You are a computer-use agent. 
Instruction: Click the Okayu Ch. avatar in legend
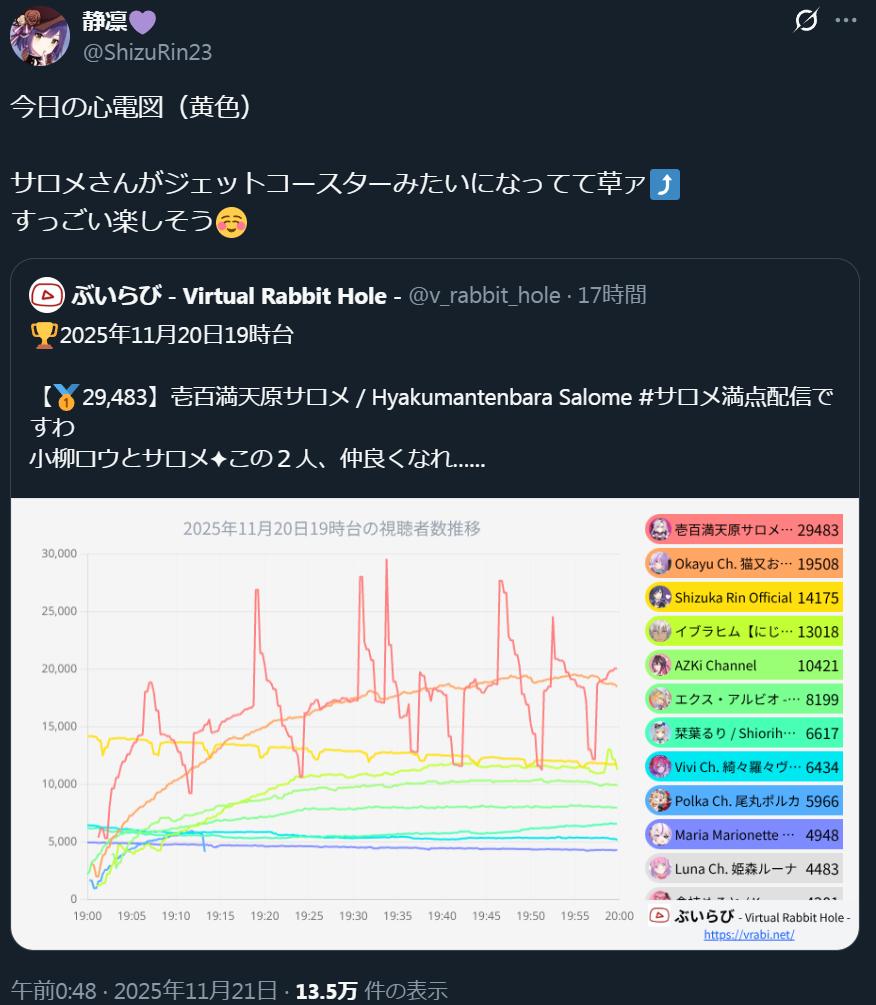[x=659, y=564]
